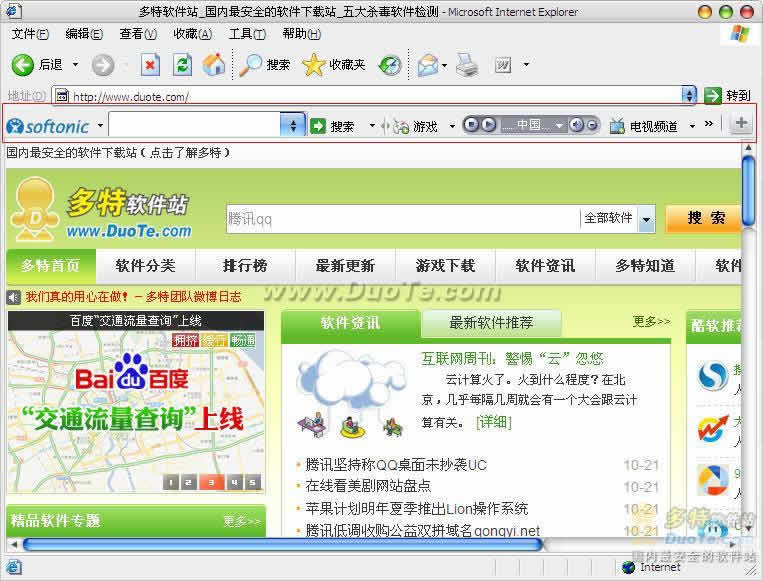Viewport: 763px width, 581px height.
Task: Select the 游戏下载 navigation tab
Action: click(445, 266)
